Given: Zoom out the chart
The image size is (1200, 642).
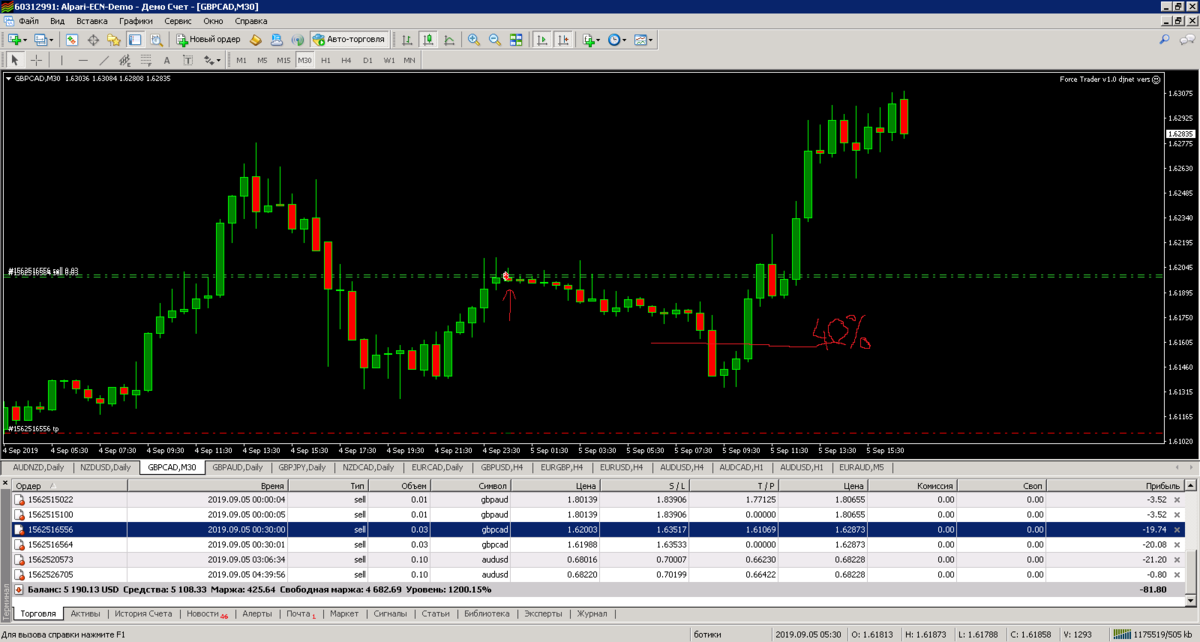Looking at the screenshot, I should click(495, 40).
